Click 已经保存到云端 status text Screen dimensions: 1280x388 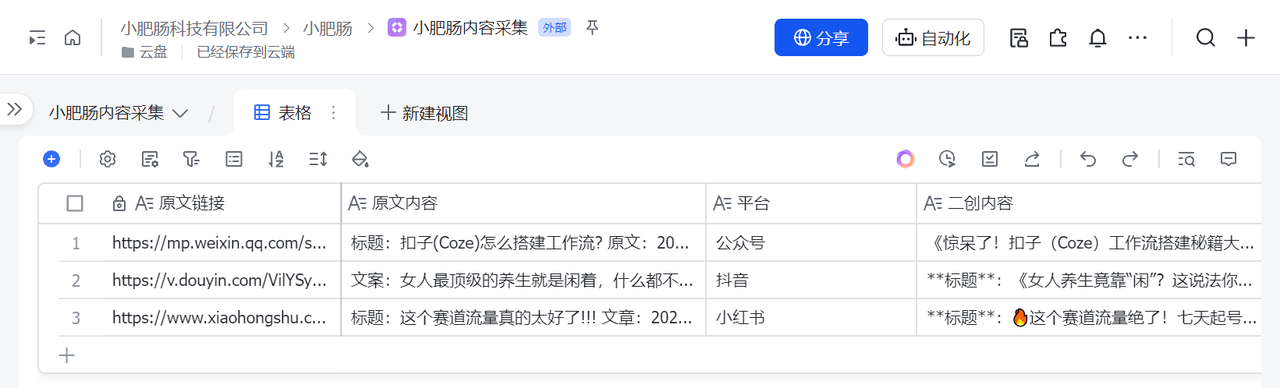click(x=245, y=52)
